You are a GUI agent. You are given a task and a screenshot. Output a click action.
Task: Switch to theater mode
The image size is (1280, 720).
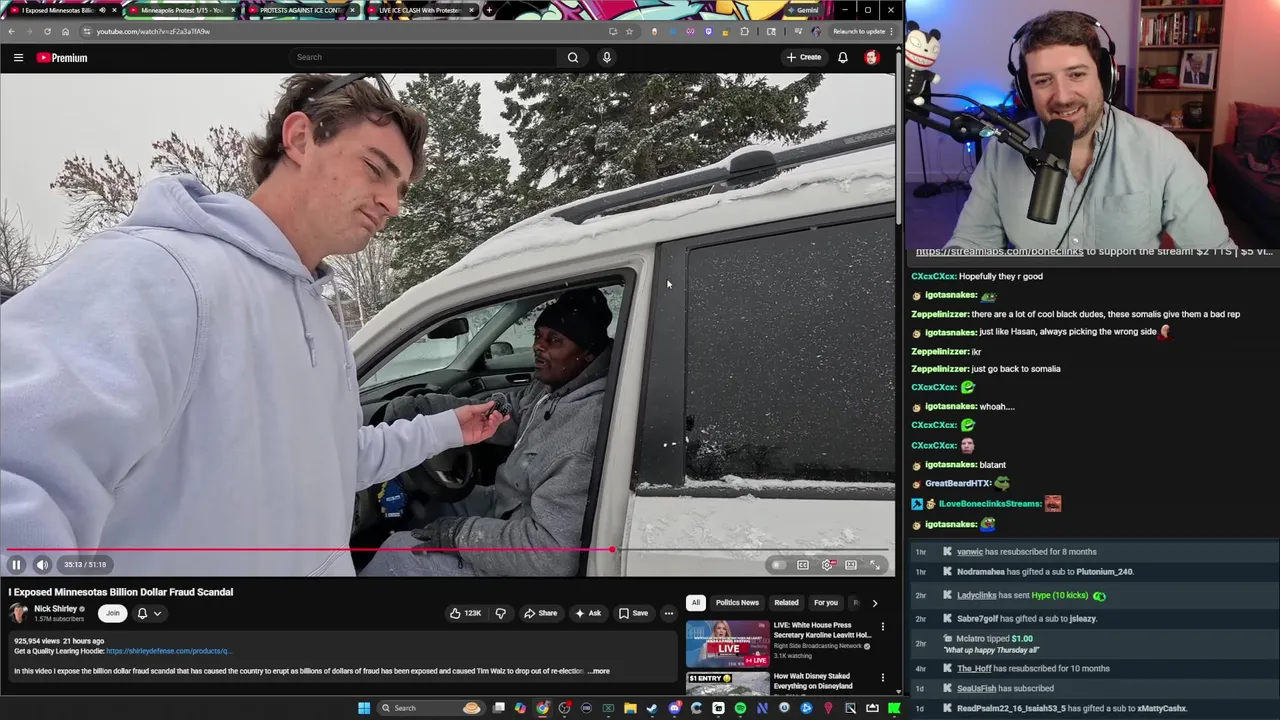851,565
